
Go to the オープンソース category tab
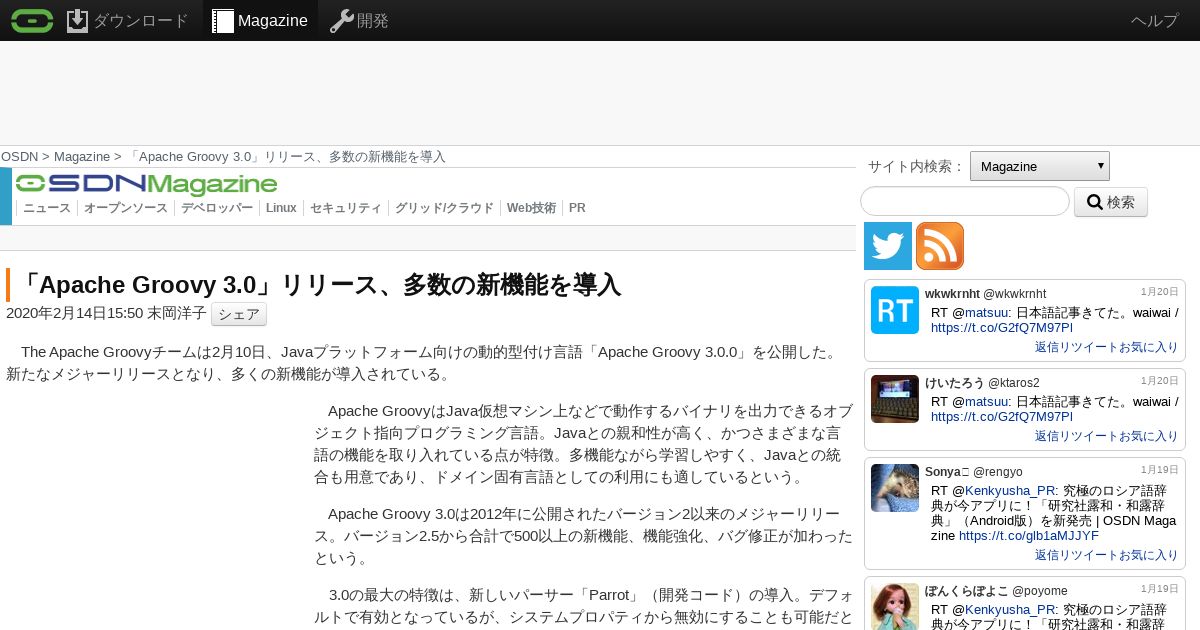tap(126, 208)
